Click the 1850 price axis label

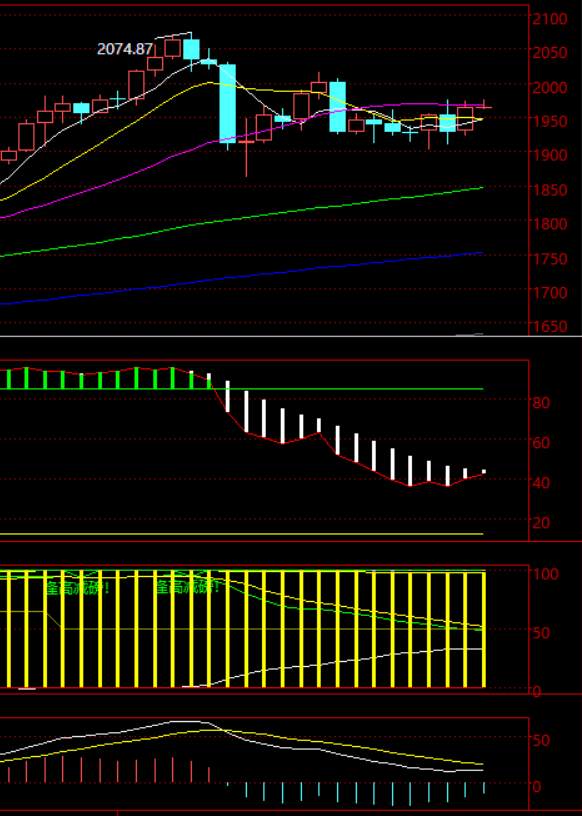(x=550, y=190)
